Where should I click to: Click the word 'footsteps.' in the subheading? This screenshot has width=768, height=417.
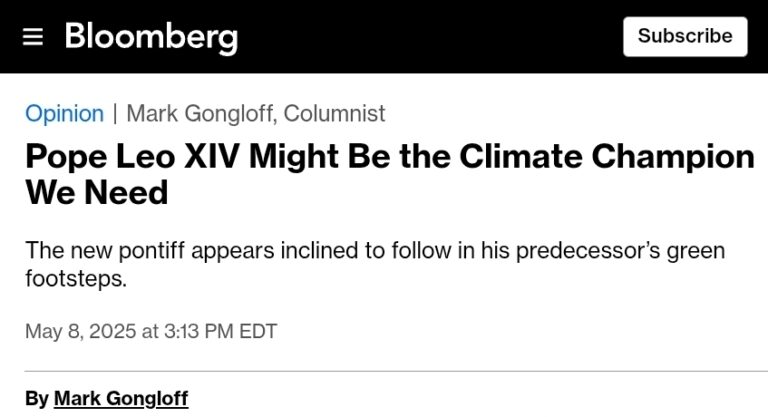point(76,279)
